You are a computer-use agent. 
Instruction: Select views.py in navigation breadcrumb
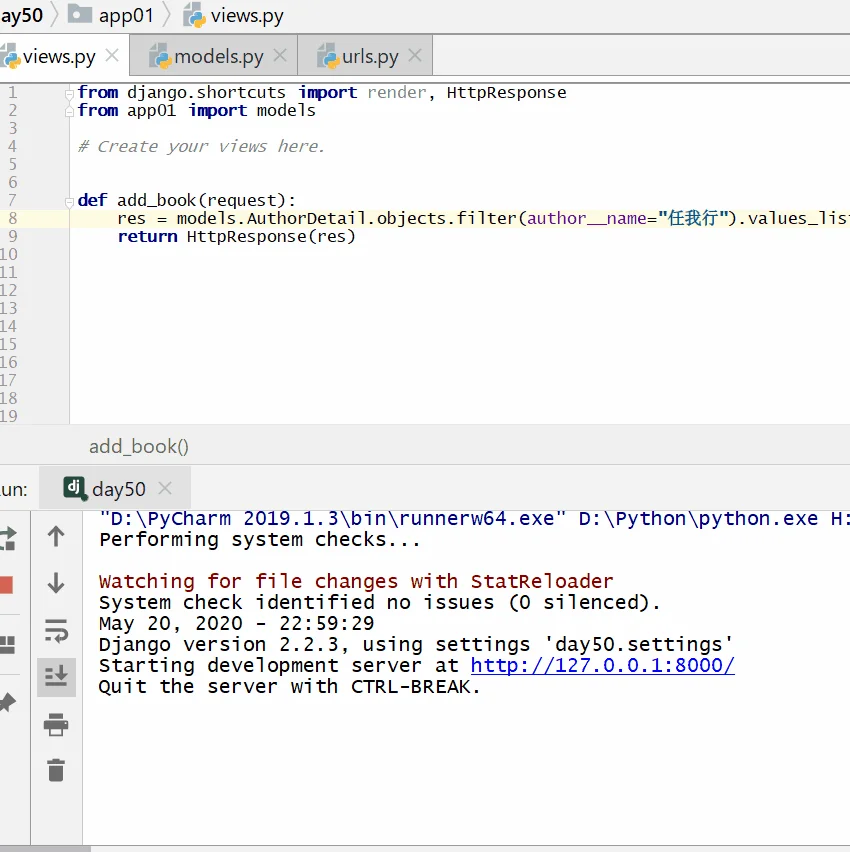[233, 16]
